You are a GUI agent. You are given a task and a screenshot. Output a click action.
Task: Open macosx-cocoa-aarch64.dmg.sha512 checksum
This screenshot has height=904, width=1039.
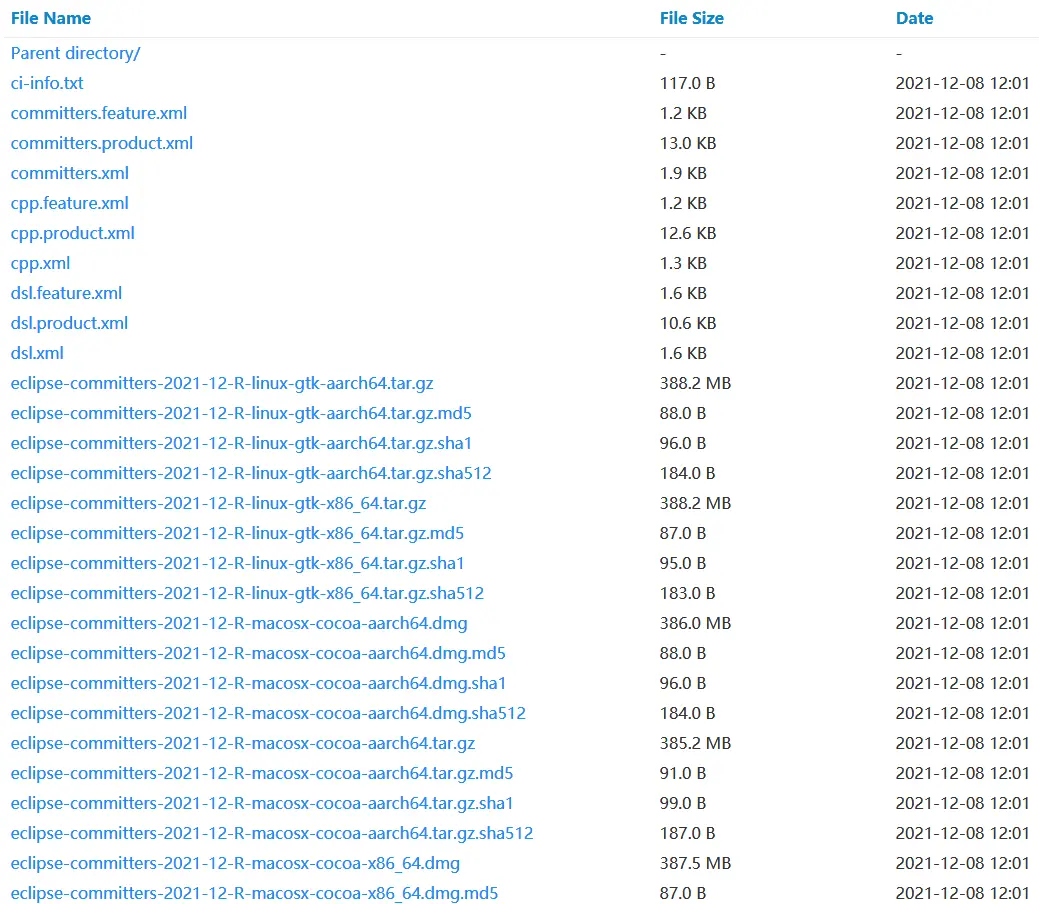point(268,713)
